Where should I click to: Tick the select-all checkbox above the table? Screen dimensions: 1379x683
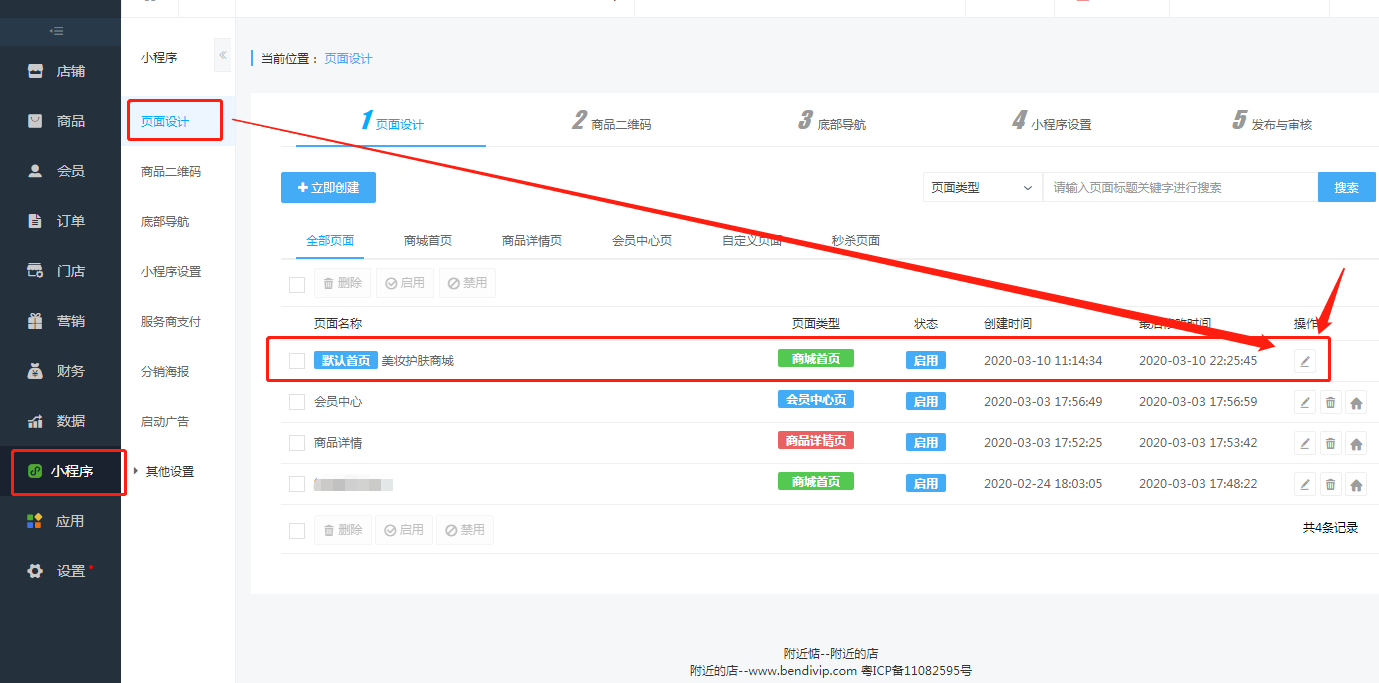297,284
